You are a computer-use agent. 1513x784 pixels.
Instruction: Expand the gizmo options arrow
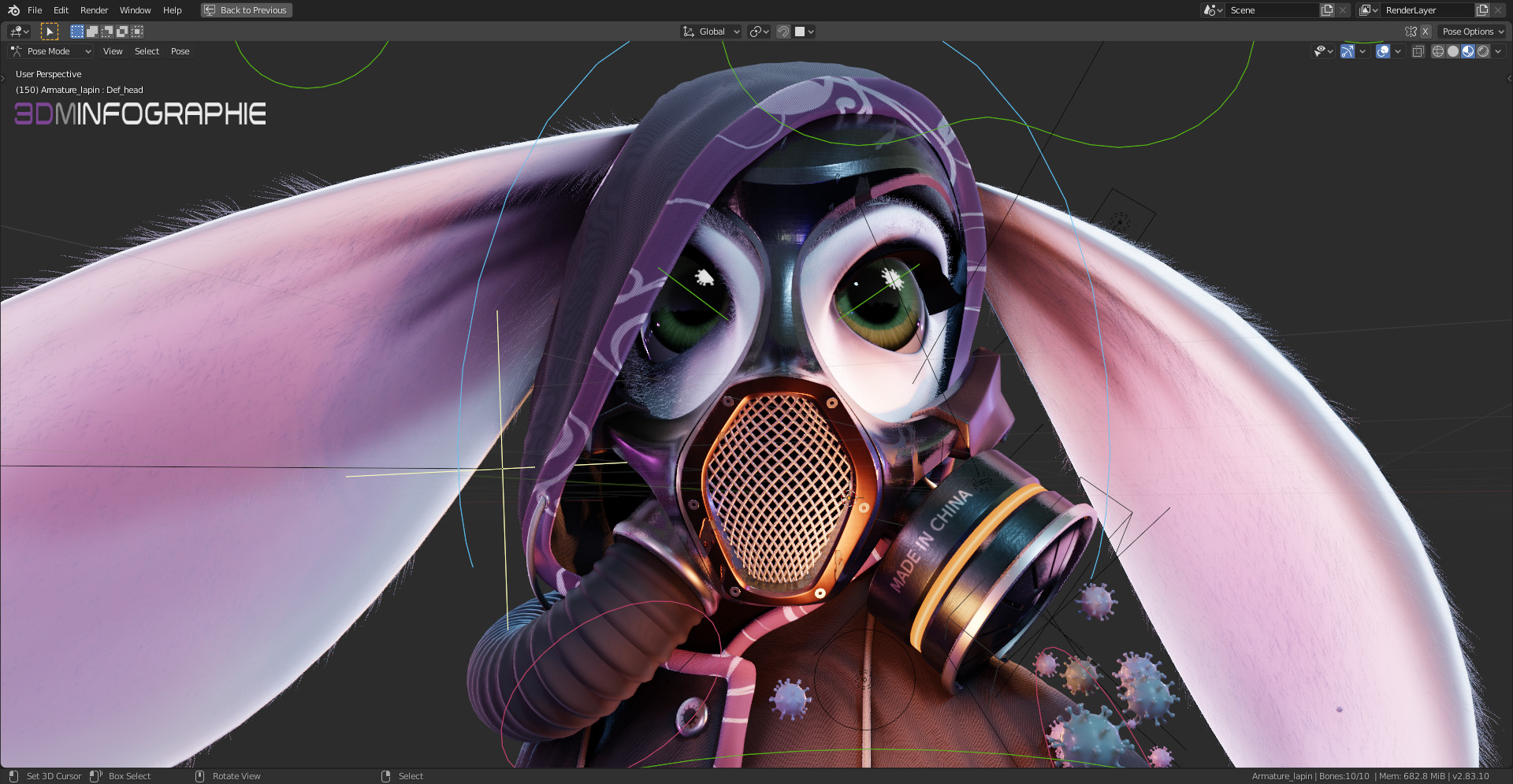(x=1362, y=51)
